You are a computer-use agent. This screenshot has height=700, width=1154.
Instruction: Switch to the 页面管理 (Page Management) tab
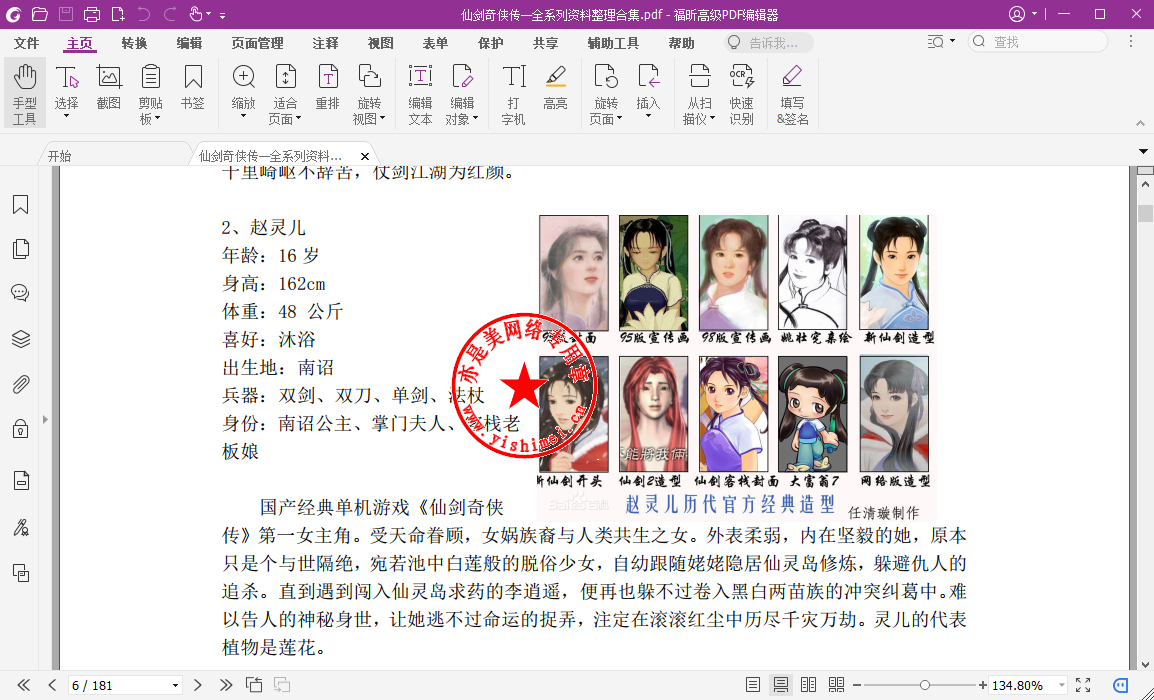click(x=258, y=43)
